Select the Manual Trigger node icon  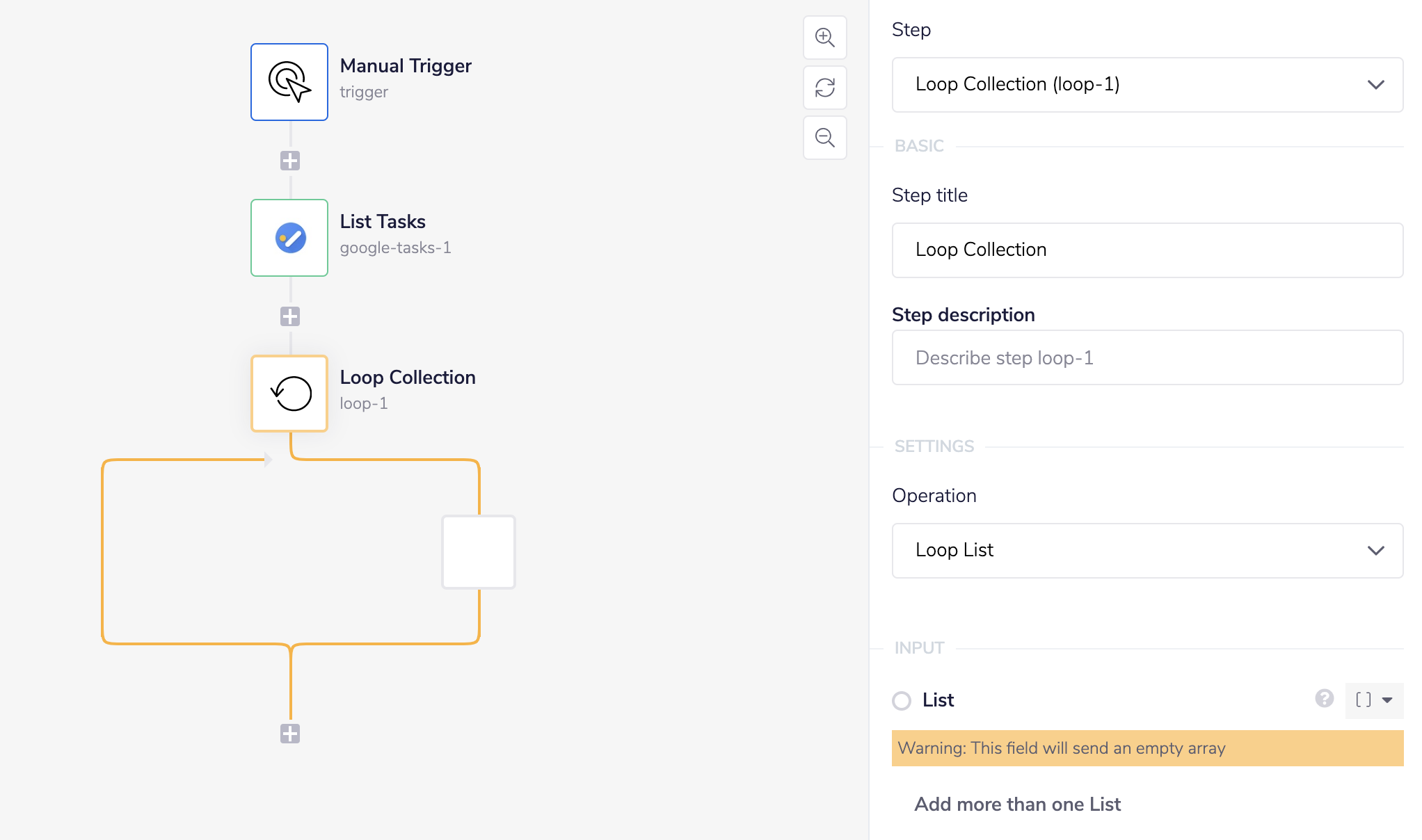pyautogui.click(x=289, y=81)
